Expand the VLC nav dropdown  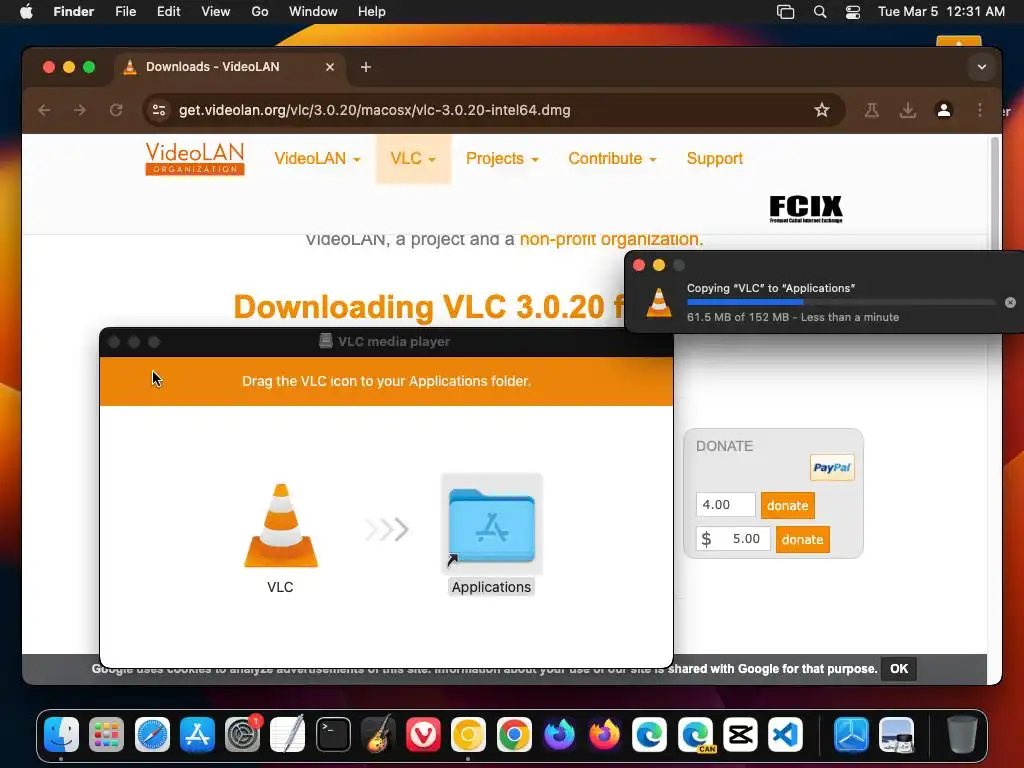click(413, 159)
